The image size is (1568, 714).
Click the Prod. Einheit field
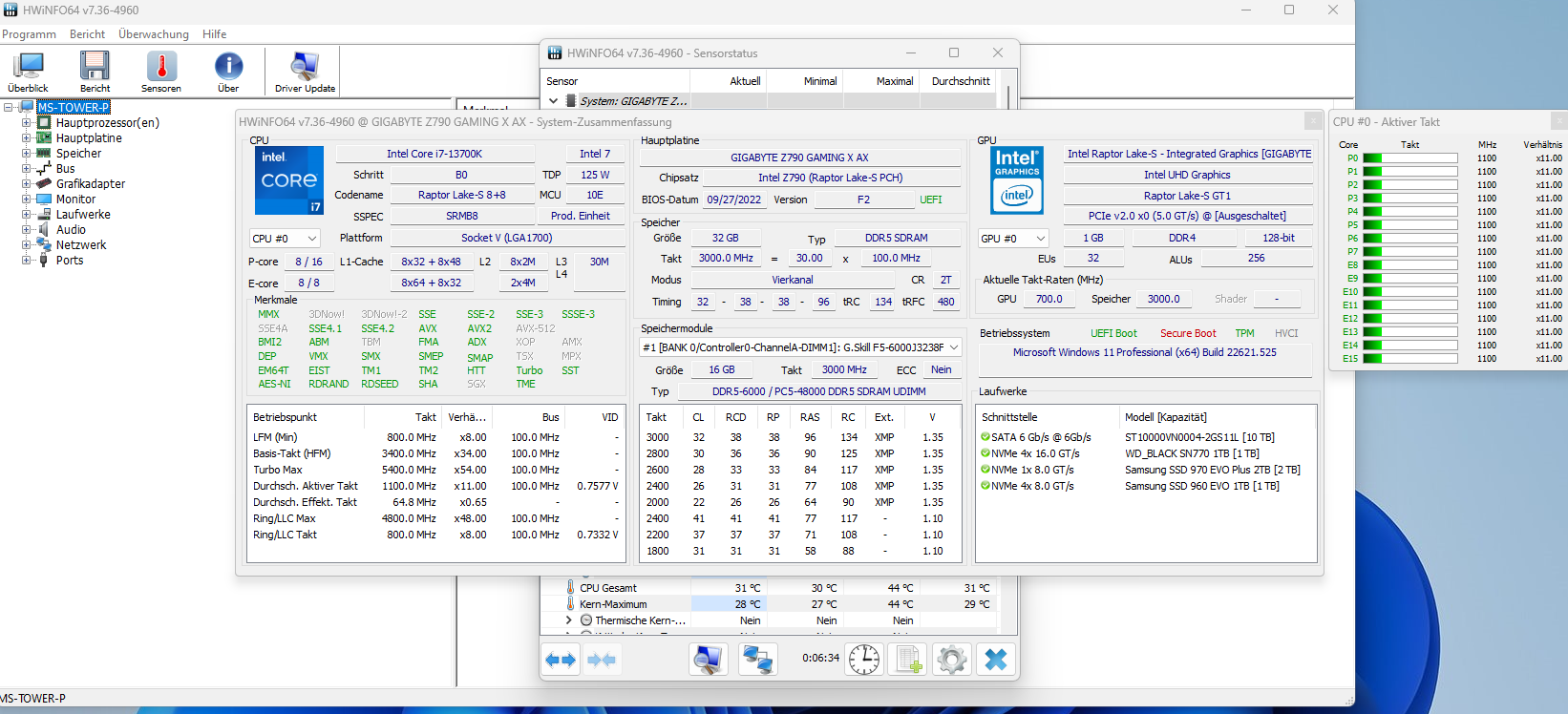click(x=581, y=216)
